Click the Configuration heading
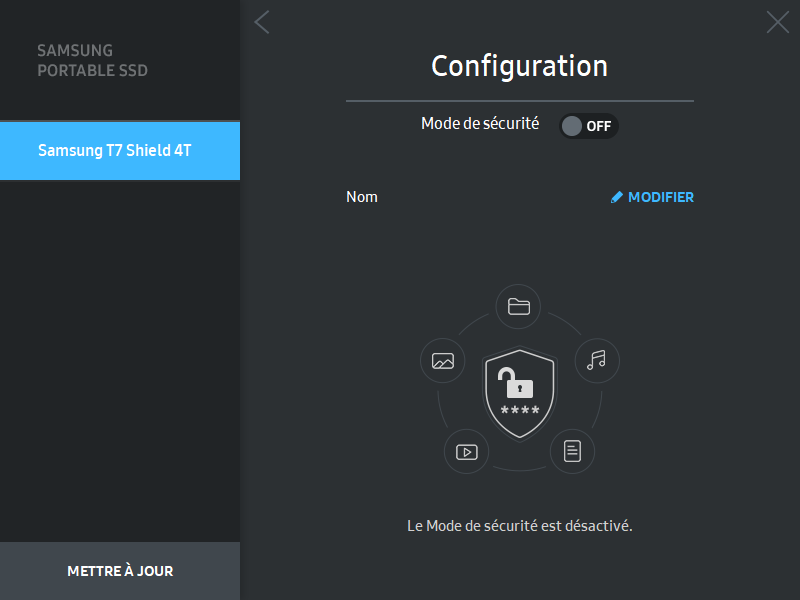Viewport: 800px width, 600px height. (x=519, y=66)
